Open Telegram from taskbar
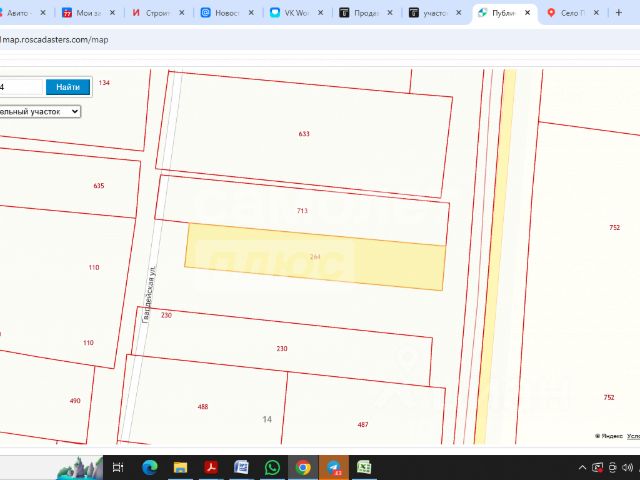The width and height of the screenshot is (640, 480). click(x=333, y=467)
